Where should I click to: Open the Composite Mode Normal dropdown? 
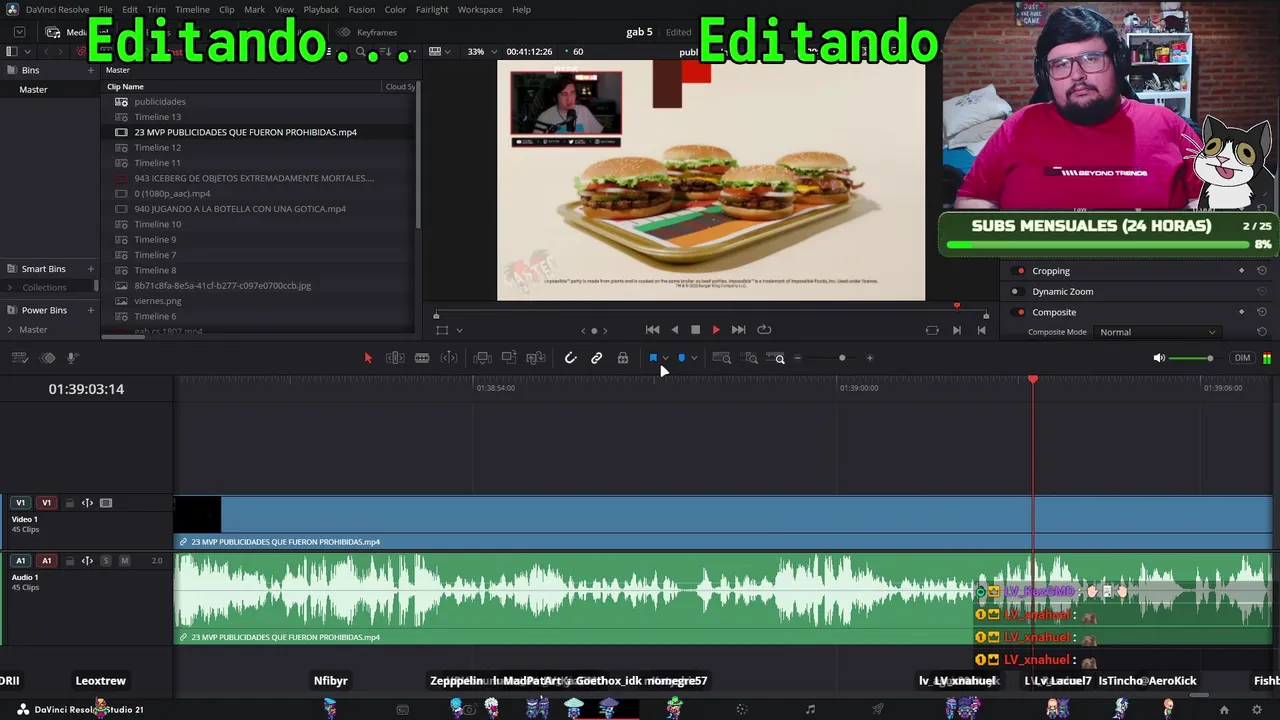pyautogui.click(x=1158, y=332)
